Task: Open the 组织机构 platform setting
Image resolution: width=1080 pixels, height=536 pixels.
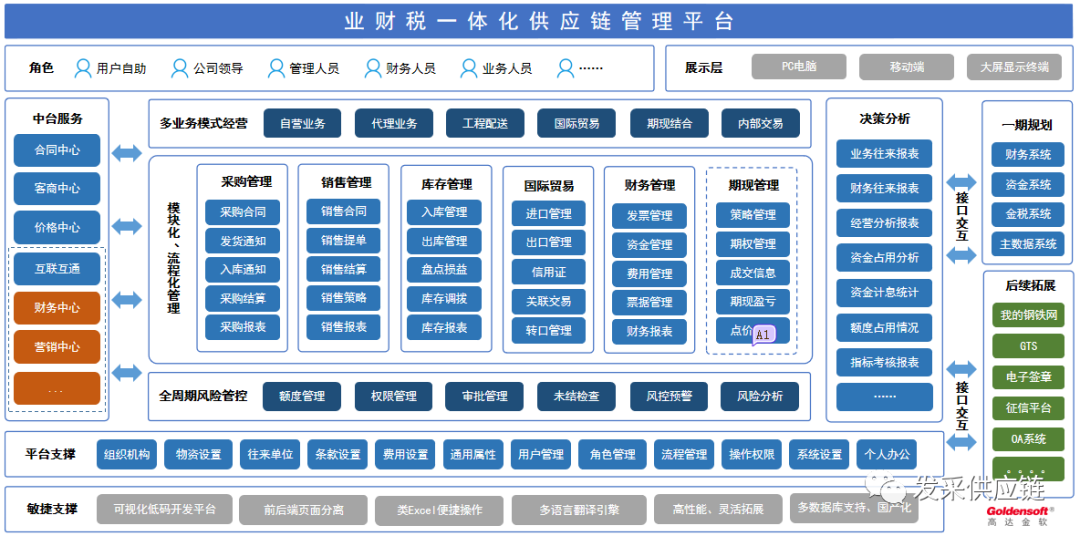Action: click(x=127, y=454)
